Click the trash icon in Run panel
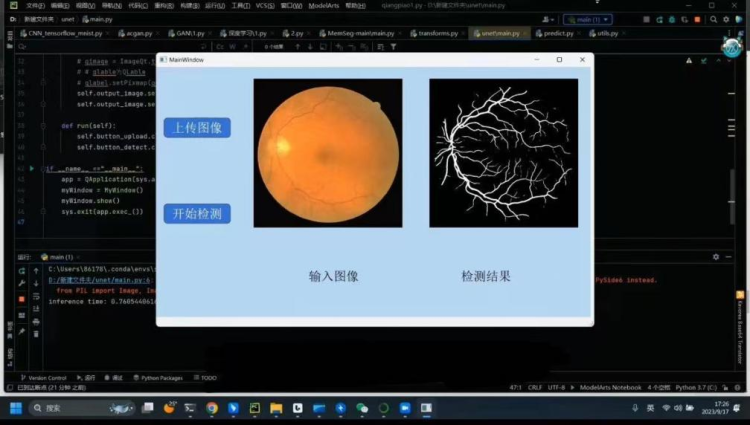 point(37,335)
